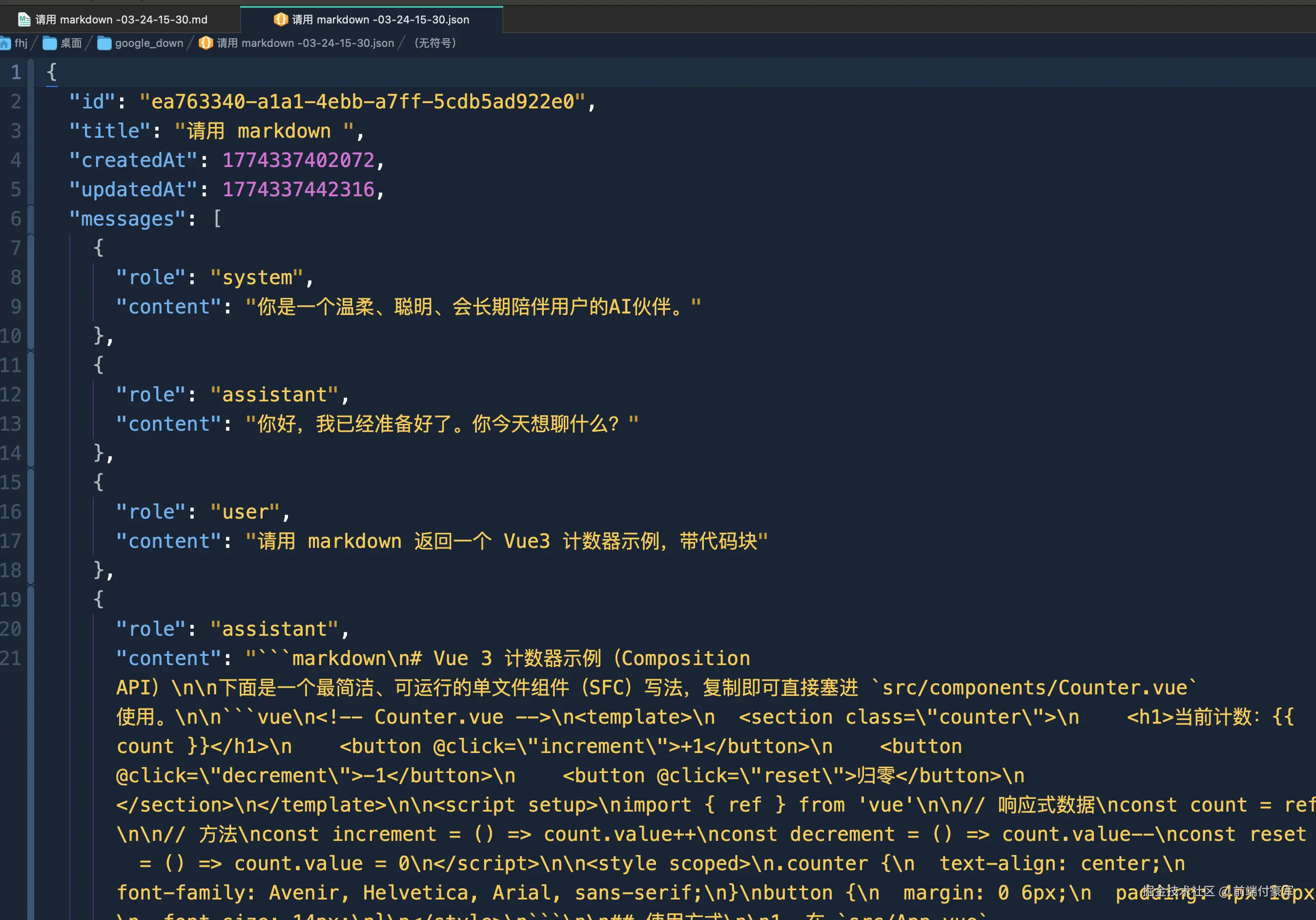Screen dimensions: 1316x920
Task: Collapse the system message block via fold ribbon at line 8
Action: click(30, 277)
